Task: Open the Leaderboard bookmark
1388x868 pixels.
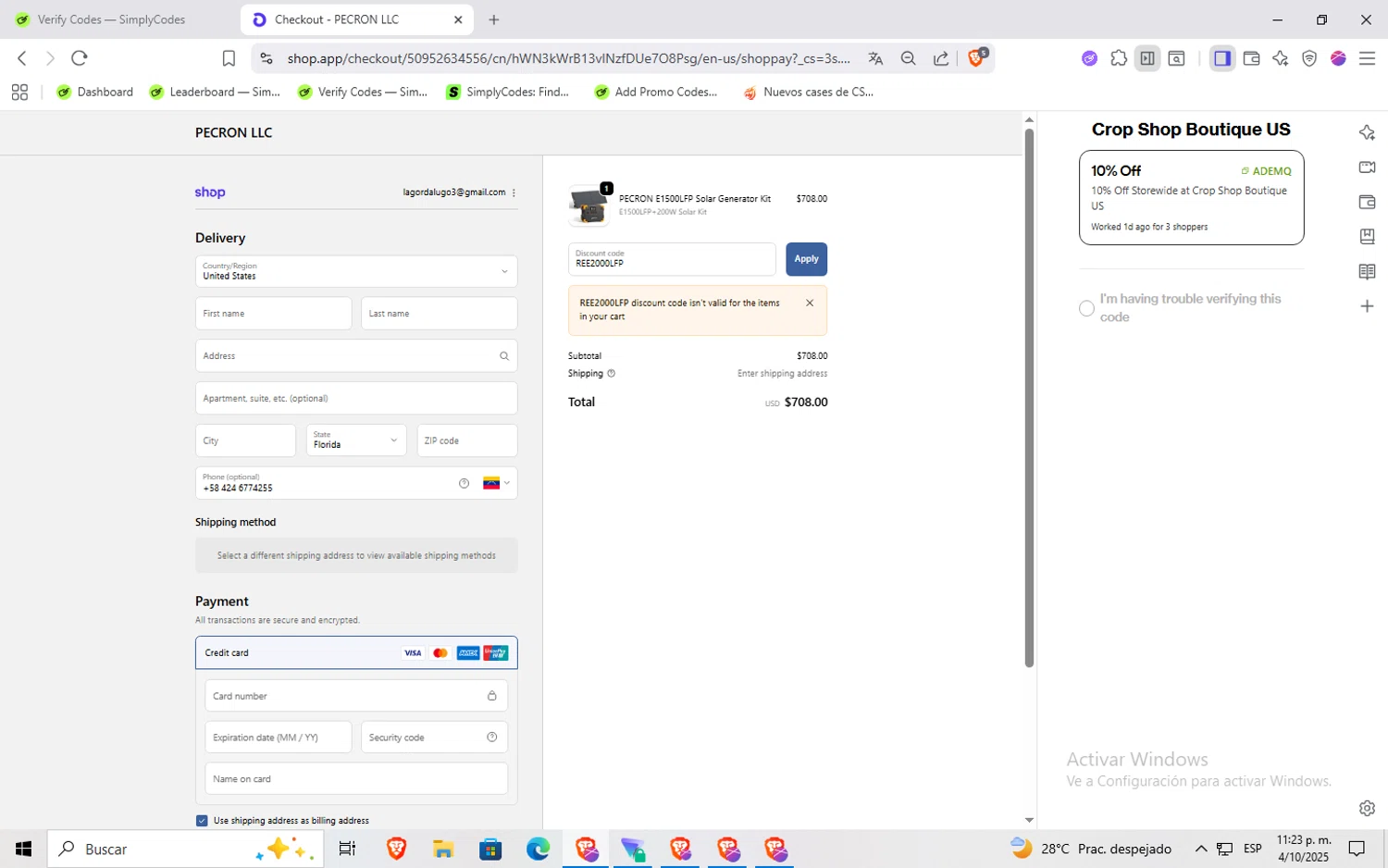Action: coord(215,92)
